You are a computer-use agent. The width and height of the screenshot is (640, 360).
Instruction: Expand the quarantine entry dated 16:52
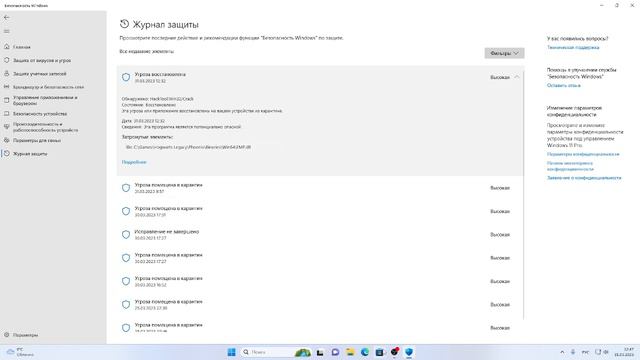point(320,281)
